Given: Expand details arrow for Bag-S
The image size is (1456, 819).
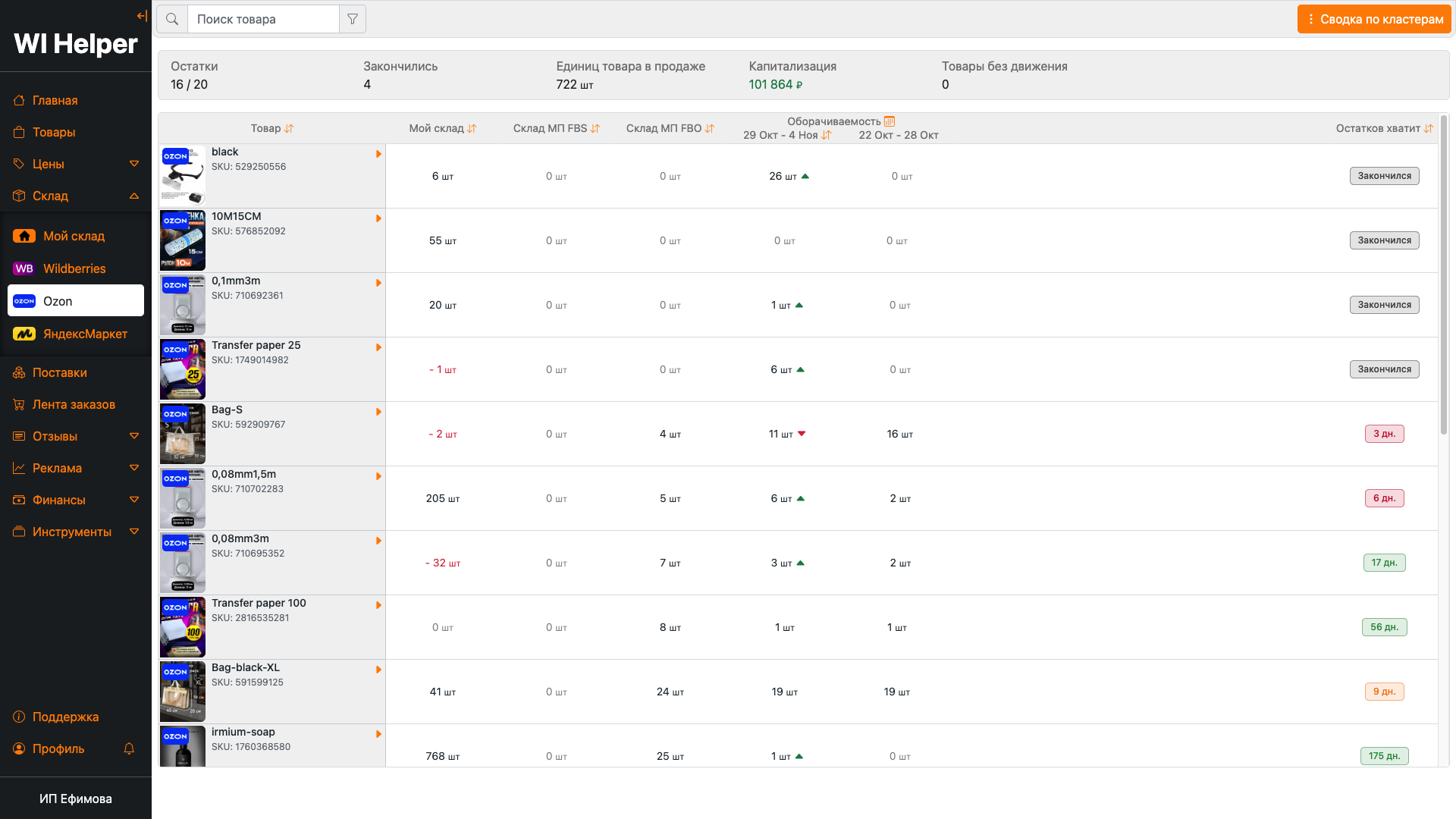Looking at the screenshot, I should click(x=378, y=412).
